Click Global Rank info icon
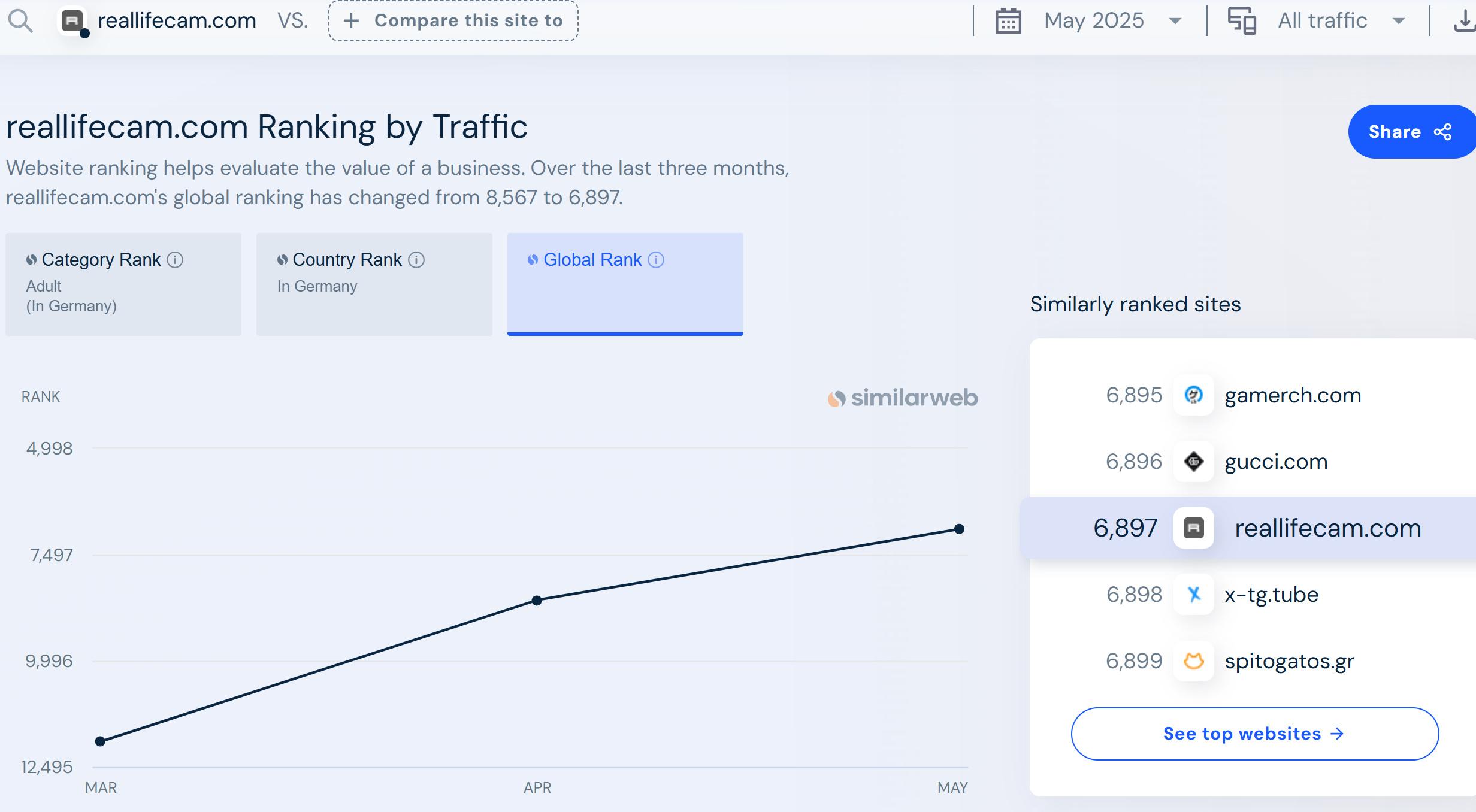This screenshot has height=812, width=1476. point(656,260)
